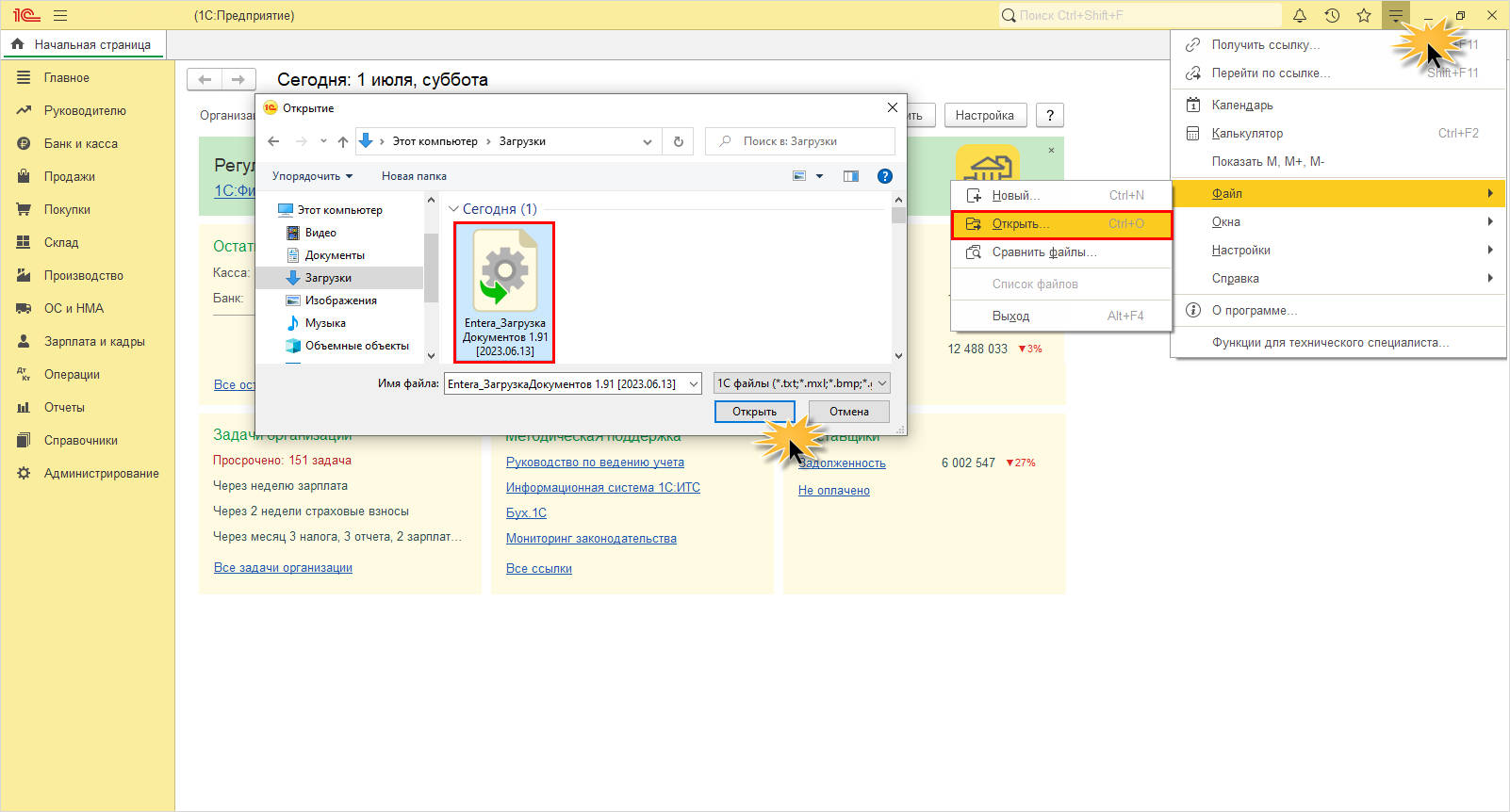
Task: Open the service menu icon in title bar
Action: click(1396, 15)
